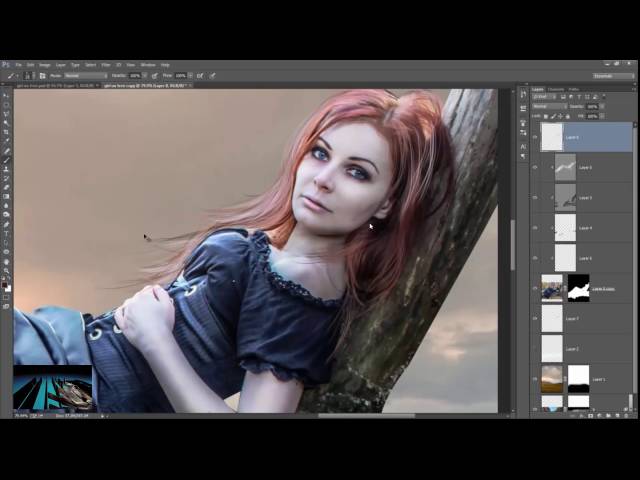Viewport: 640px width, 480px height.
Task: Open the History collapsed panel icon
Action: pyautogui.click(x=524, y=95)
